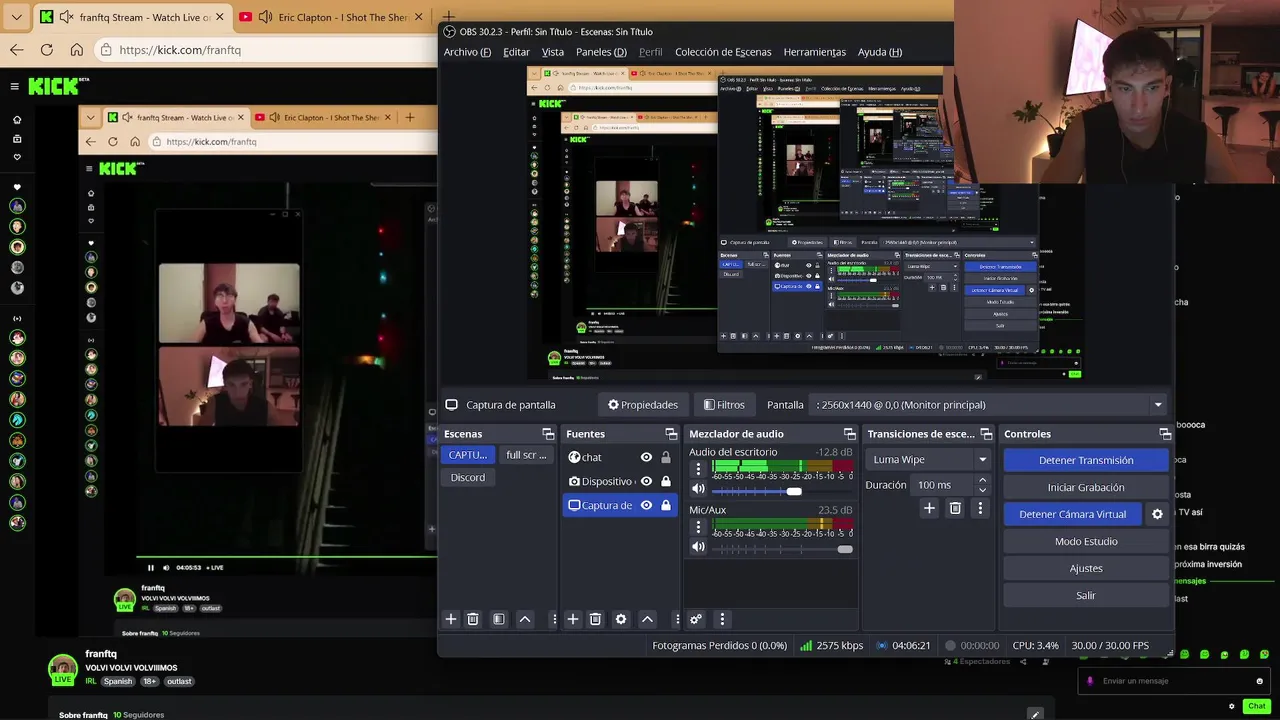
Task: Open advanced audio properties gears icon
Action: [x=696, y=619]
